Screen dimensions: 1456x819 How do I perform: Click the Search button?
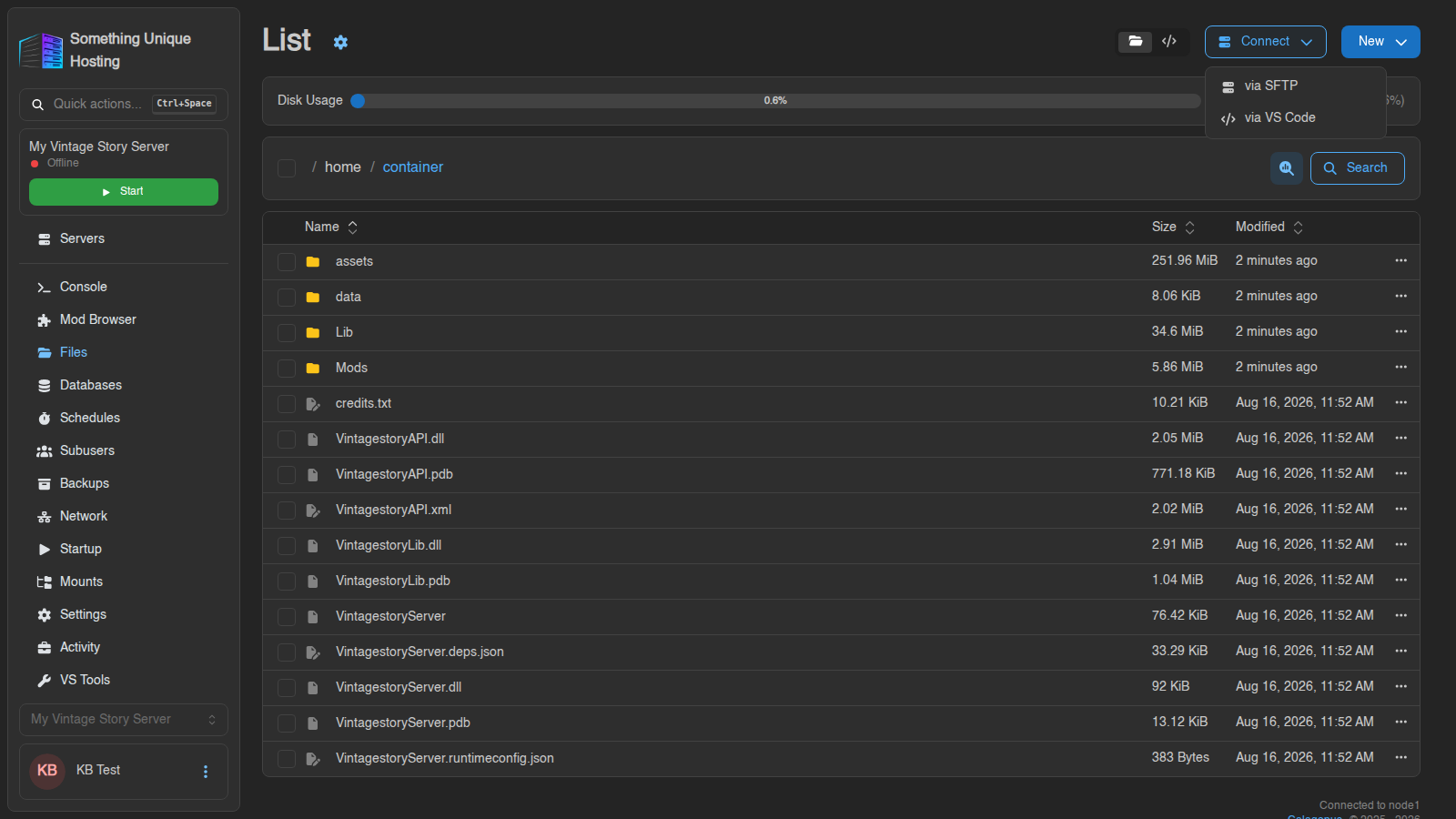(1357, 168)
